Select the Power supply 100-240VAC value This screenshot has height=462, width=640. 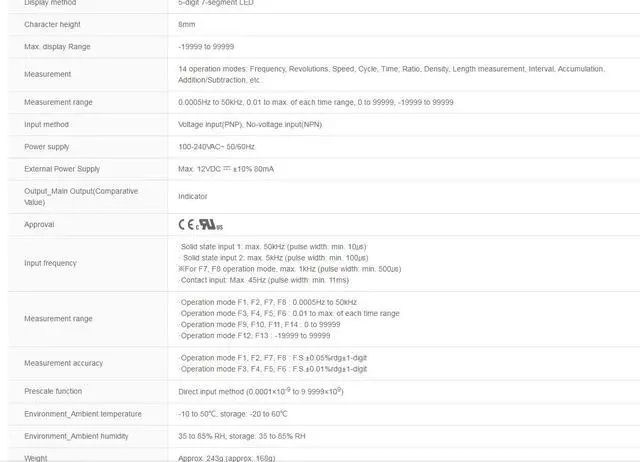pyautogui.click(x=216, y=147)
